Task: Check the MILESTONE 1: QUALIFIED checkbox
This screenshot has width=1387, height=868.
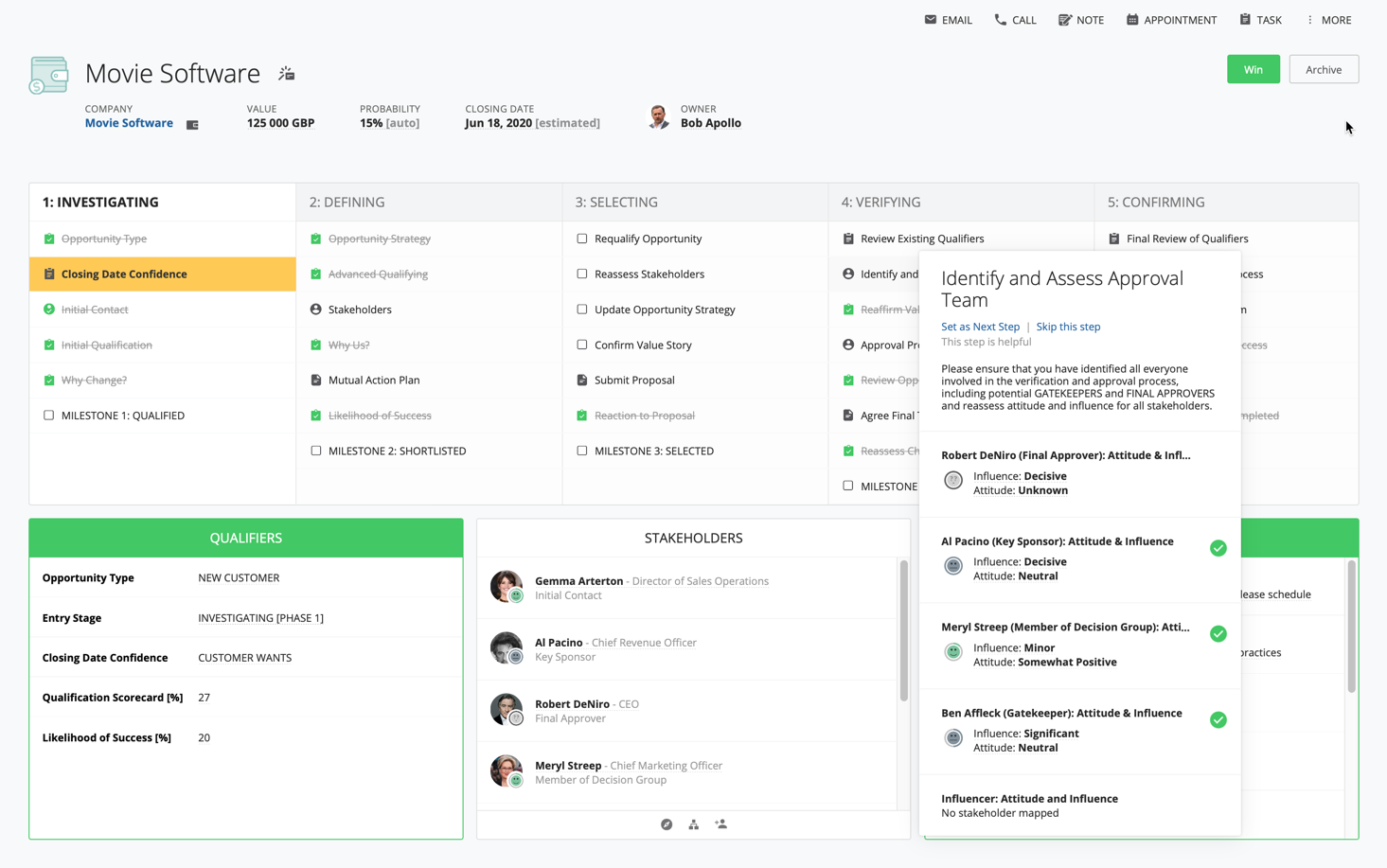Action: coord(48,415)
